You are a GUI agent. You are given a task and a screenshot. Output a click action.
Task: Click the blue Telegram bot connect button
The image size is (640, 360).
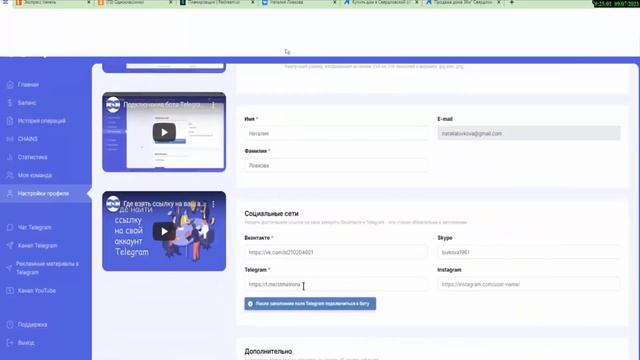coord(310,304)
